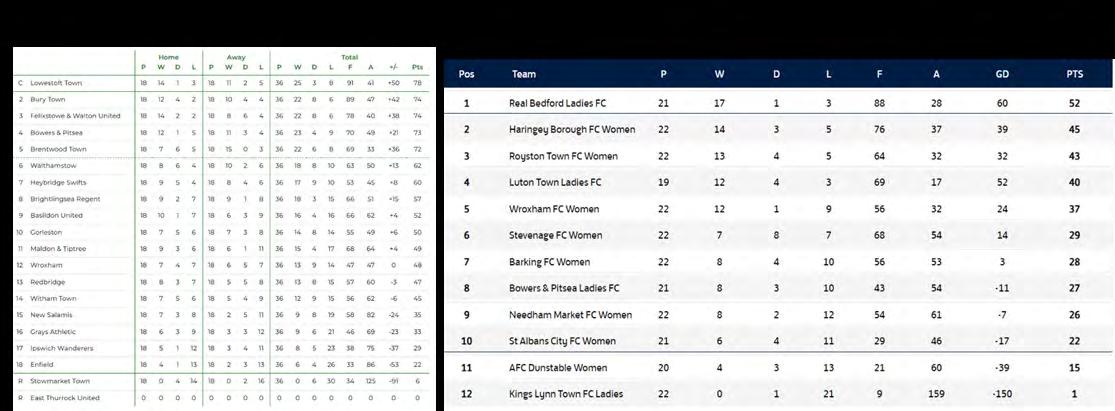
Task: Click the Away group header in left table
Action: pos(236,58)
